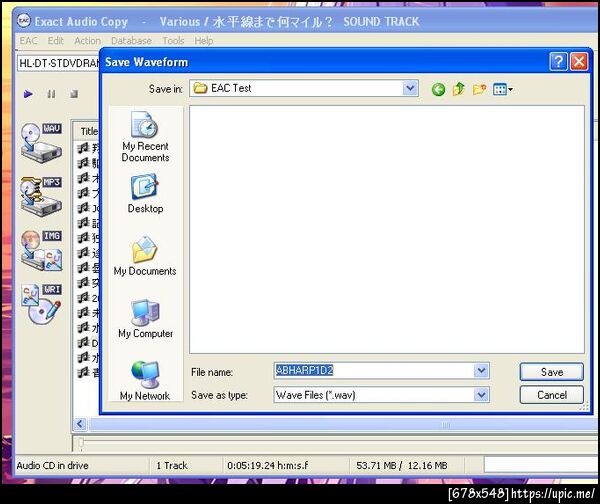Open the View menu icon
The height and width of the screenshot is (504, 600).
point(502,90)
